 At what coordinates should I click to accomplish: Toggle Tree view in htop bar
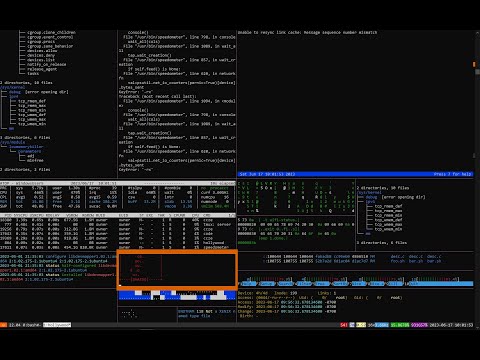point(321,284)
